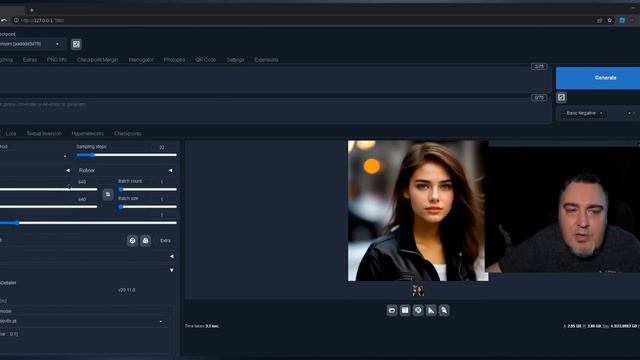Image resolution: width=640 pixels, height=360 pixels.
Task: Click the Batch size number field
Action: 163,199
